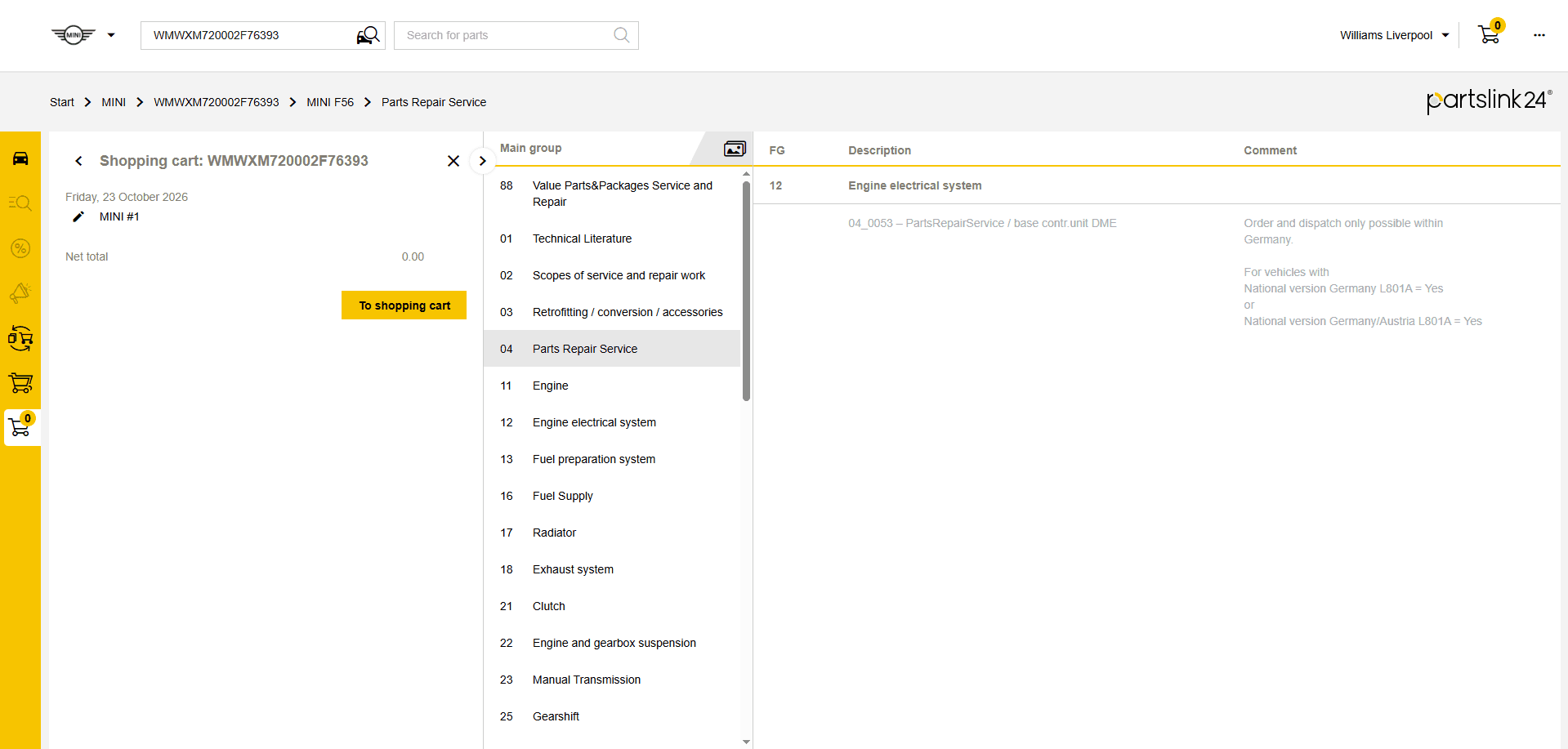Open the 04_0053 PartsRepairService base contr.unit DME entry
The height and width of the screenshot is (749, 1568).
982,223
